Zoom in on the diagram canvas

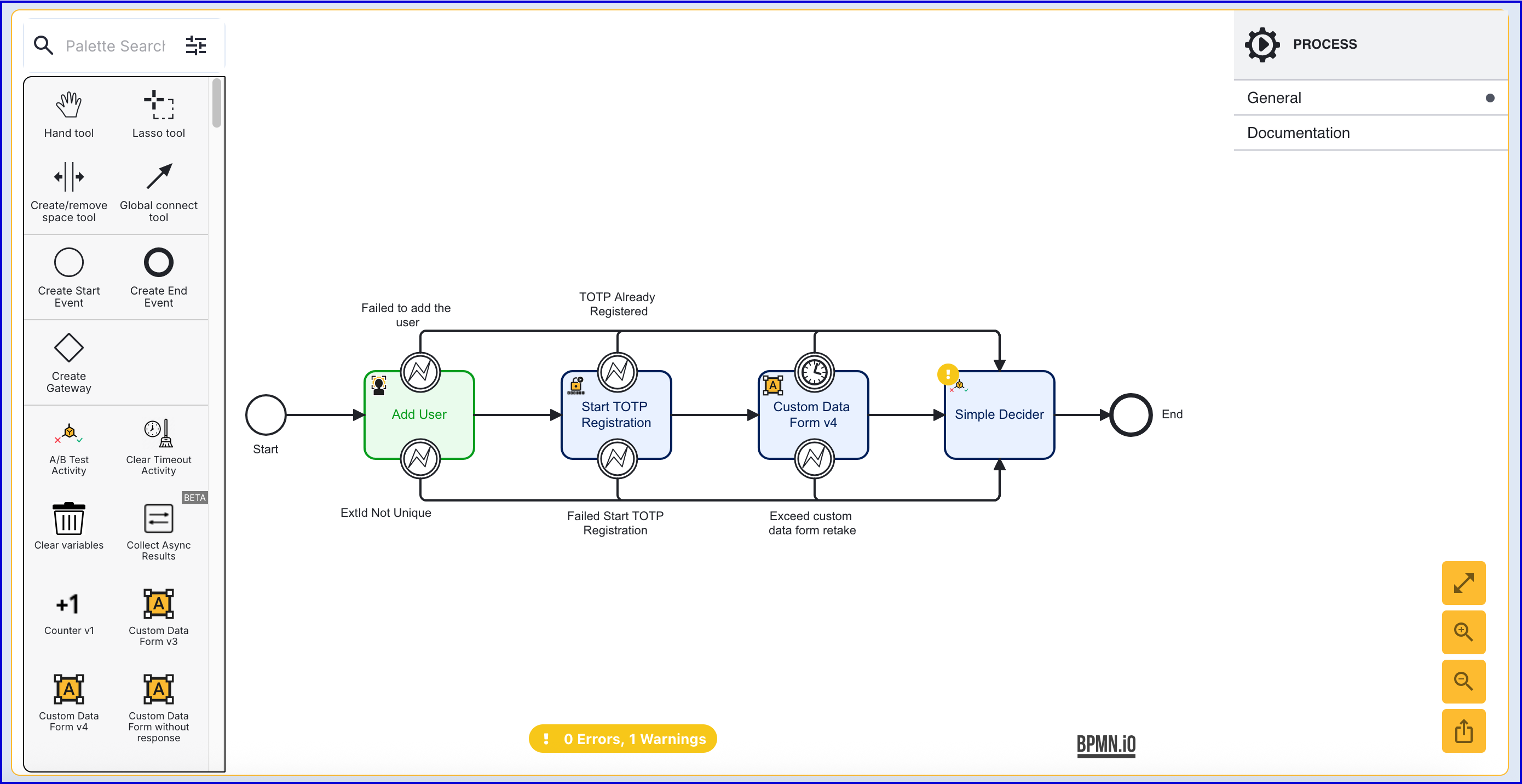[1463, 632]
